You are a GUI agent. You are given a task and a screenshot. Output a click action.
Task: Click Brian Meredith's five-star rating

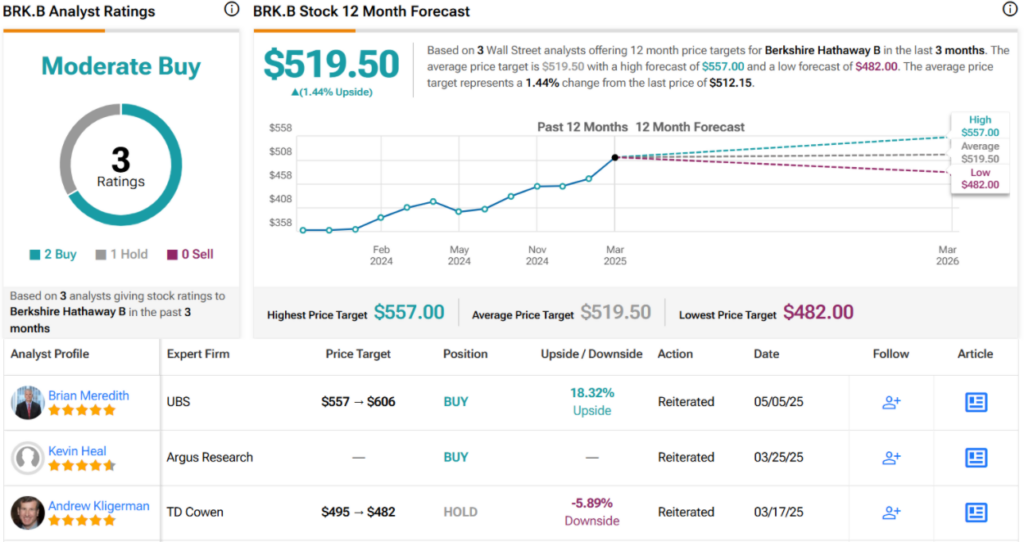click(82, 410)
